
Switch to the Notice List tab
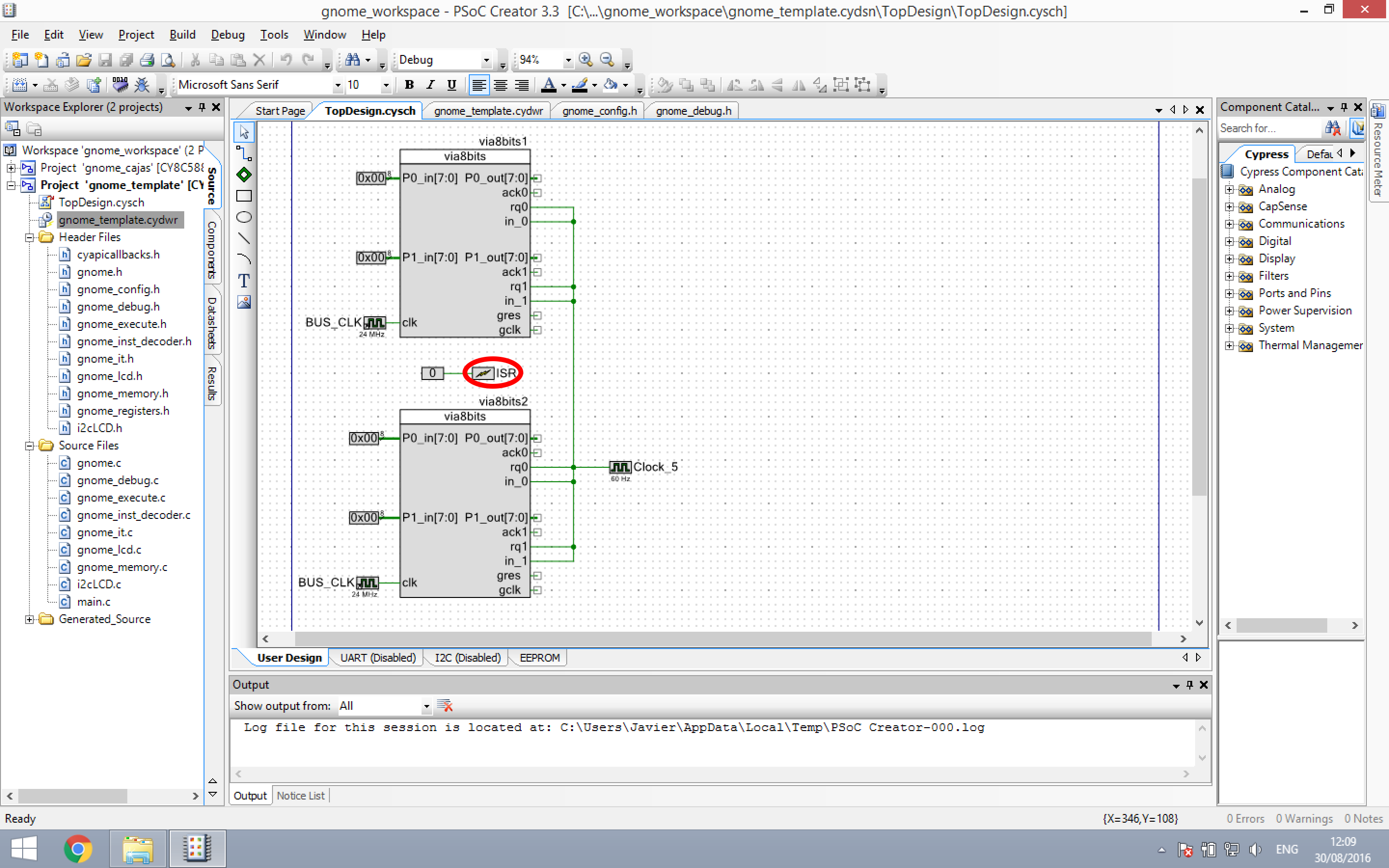(300, 796)
